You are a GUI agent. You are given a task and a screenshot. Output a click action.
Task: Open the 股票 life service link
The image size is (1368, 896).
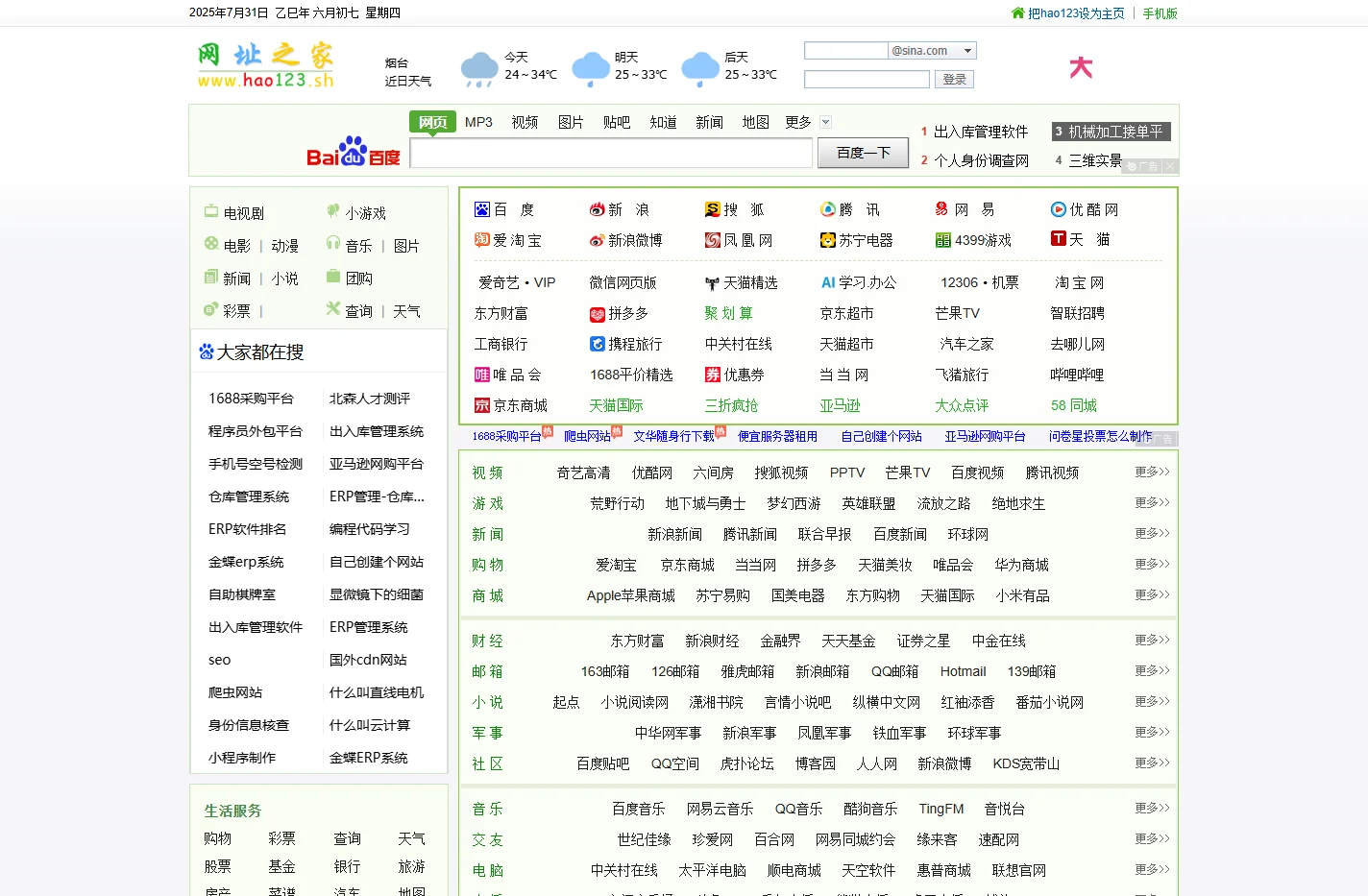pyautogui.click(x=218, y=866)
